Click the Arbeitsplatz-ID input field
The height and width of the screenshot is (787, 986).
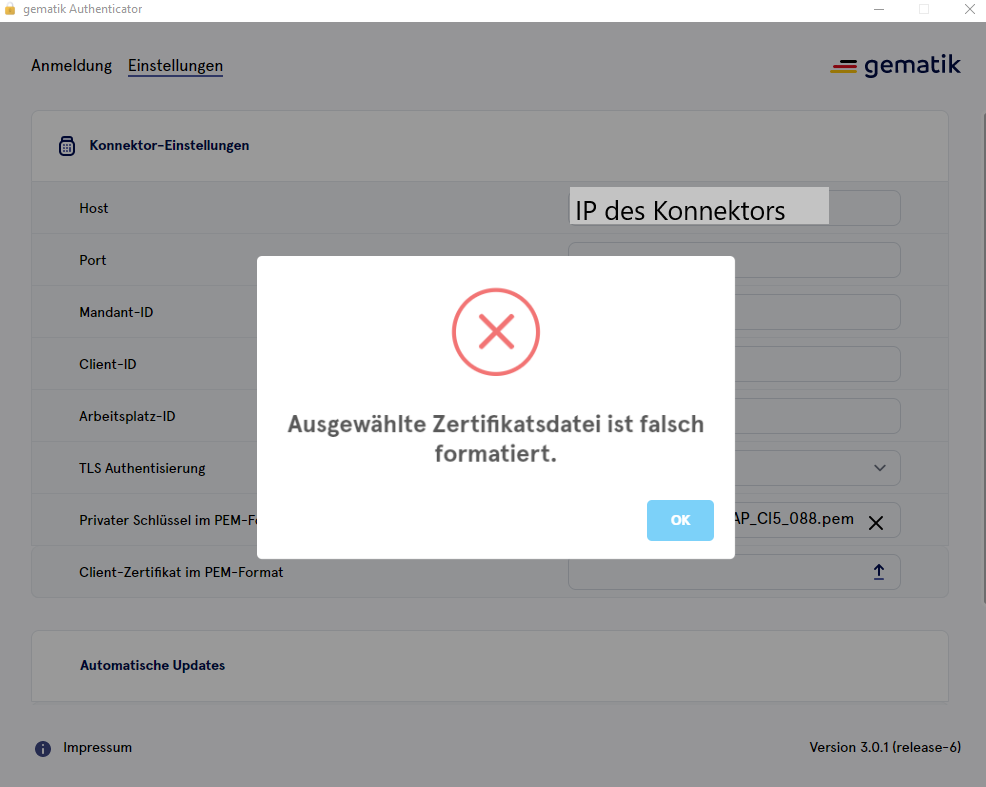817,416
